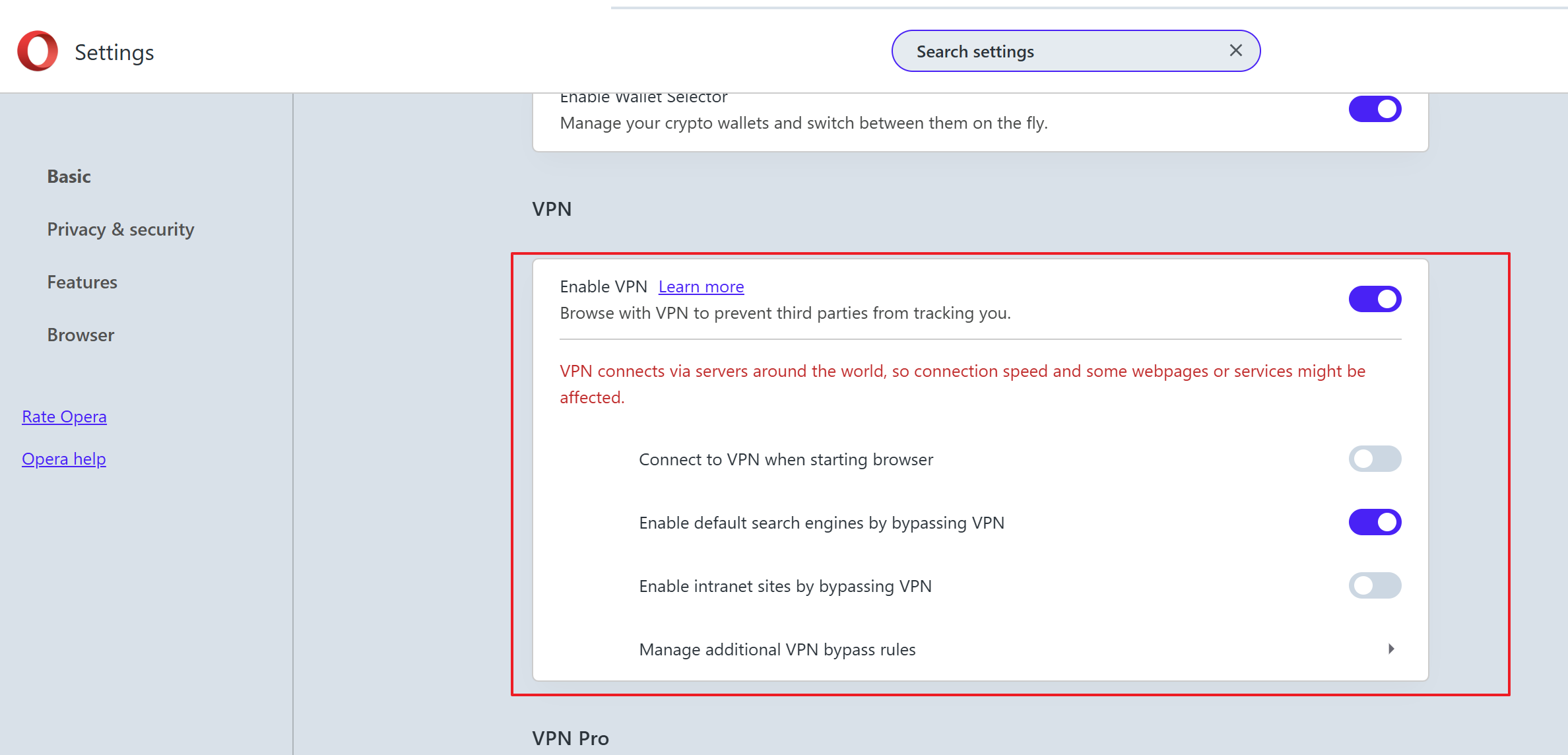Expand Manage additional VPN bypass rules arrow

pos(1390,649)
